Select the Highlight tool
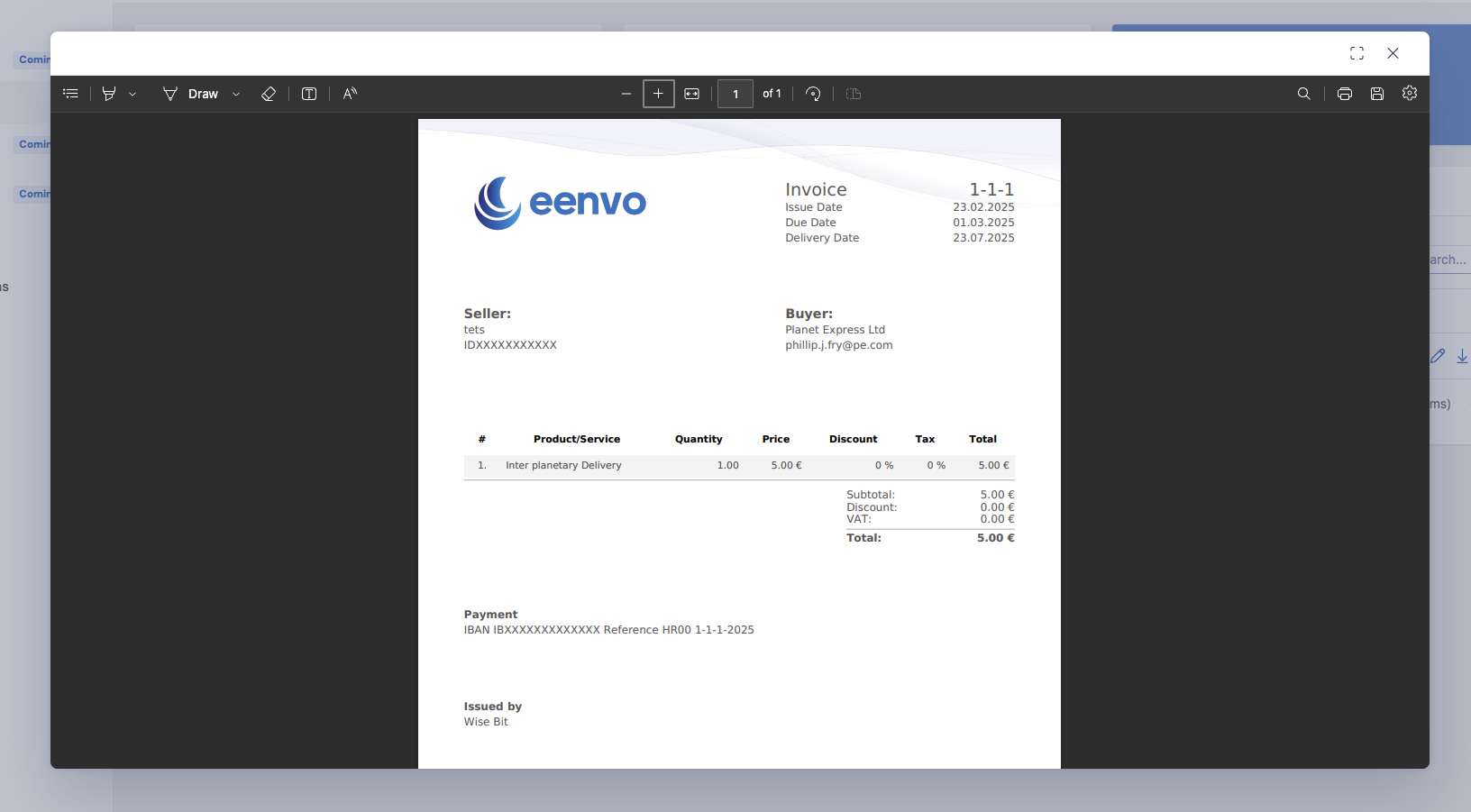The width and height of the screenshot is (1471, 812). click(x=109, y=94)
